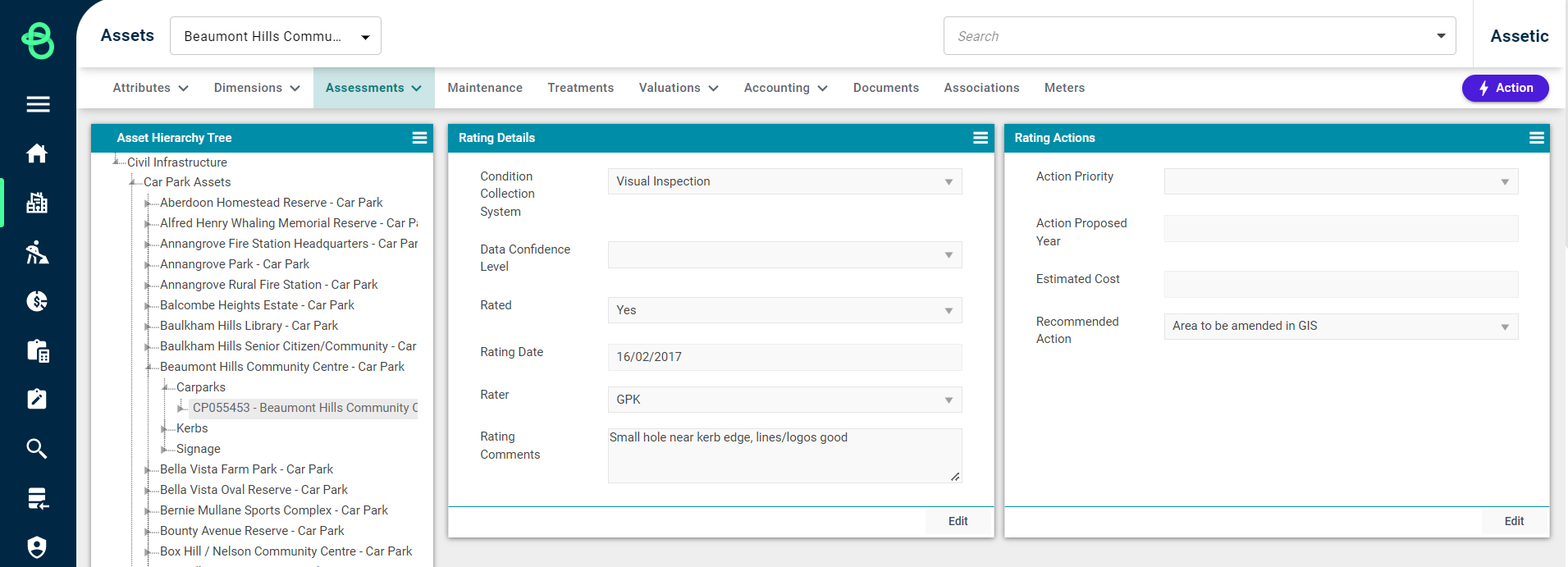This screenshot has width=1568, height=567.
Task: Click the Assetic green logo icon
Action: coord(38,40)
